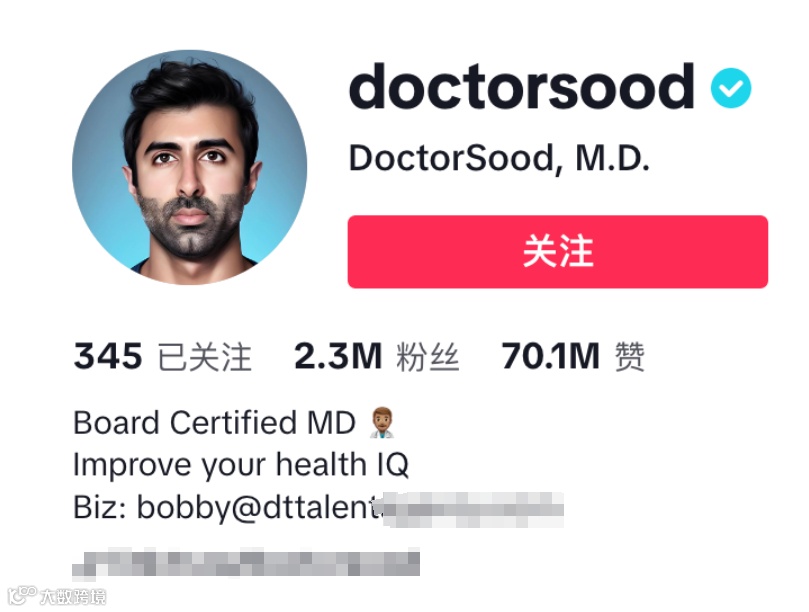Select the DoctorSood, M.D. display name
The height and width of the screenshot is (612, 809).
(499, 158)
